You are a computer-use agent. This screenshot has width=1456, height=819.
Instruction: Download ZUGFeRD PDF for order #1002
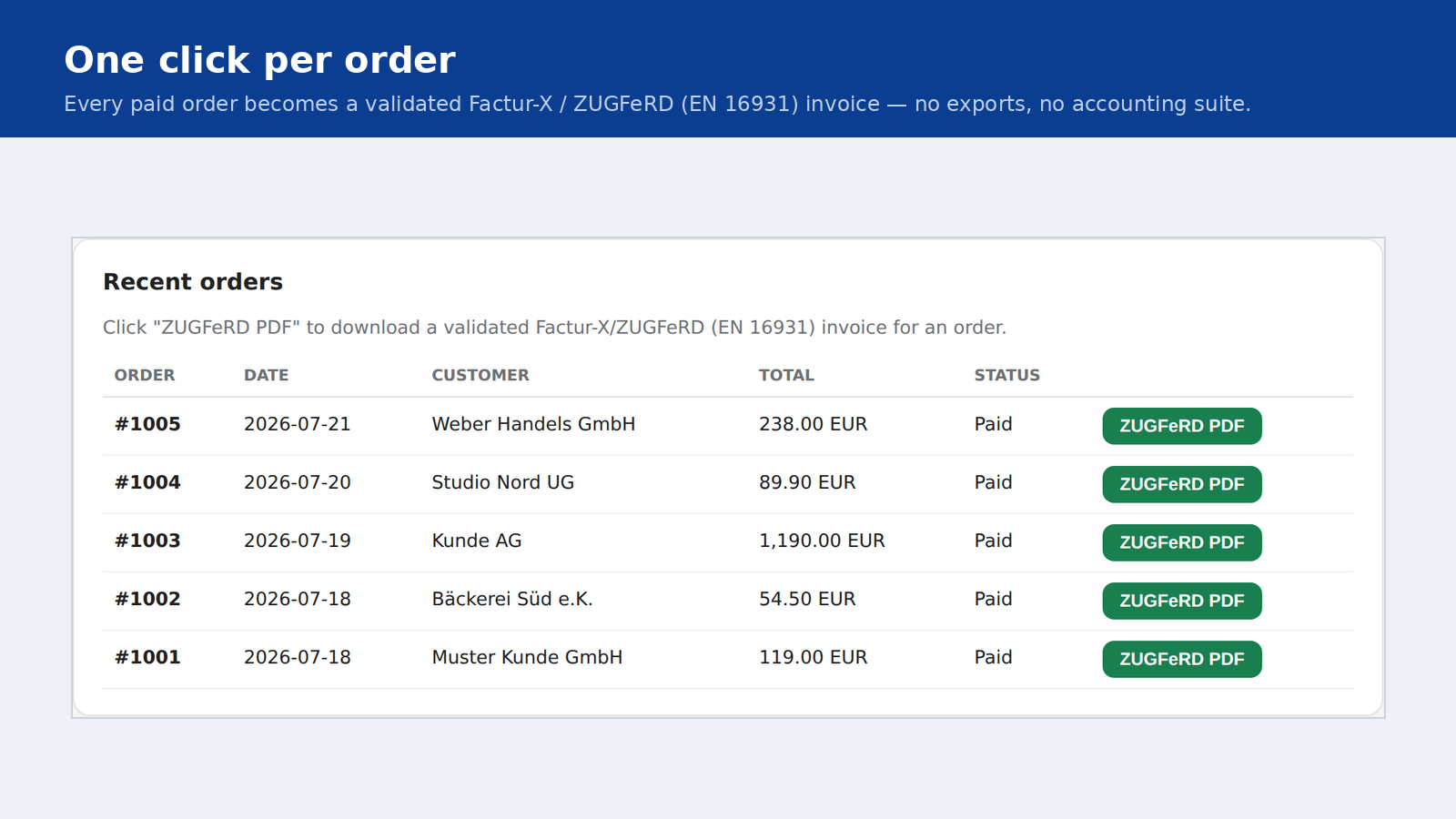(1181, 601)
